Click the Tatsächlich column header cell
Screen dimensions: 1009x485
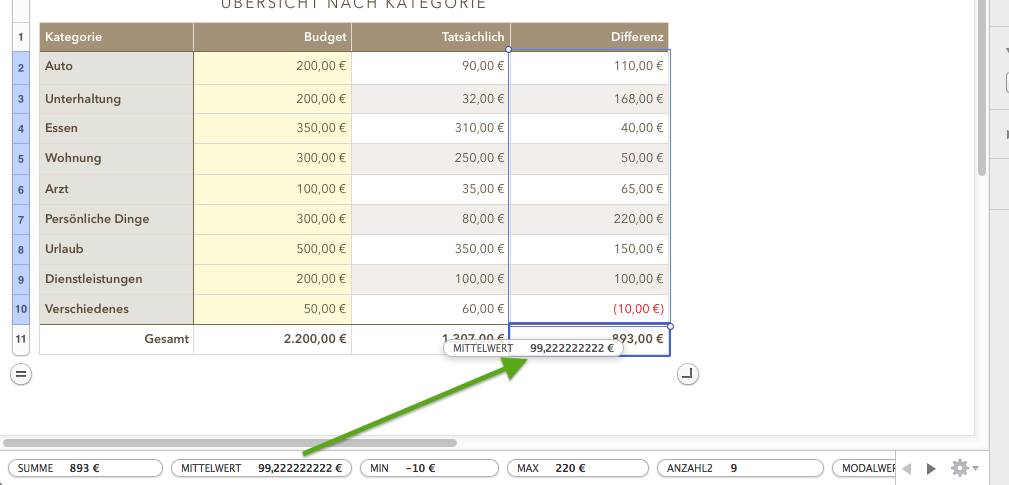[431, 37]
